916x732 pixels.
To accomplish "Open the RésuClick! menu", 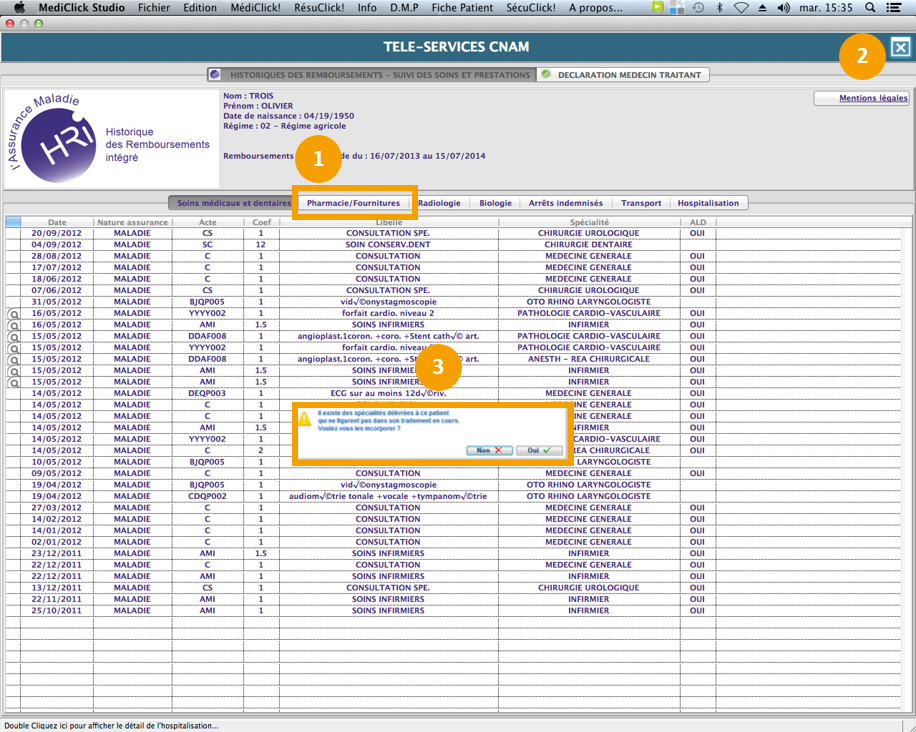I will [x=319, y=8].
